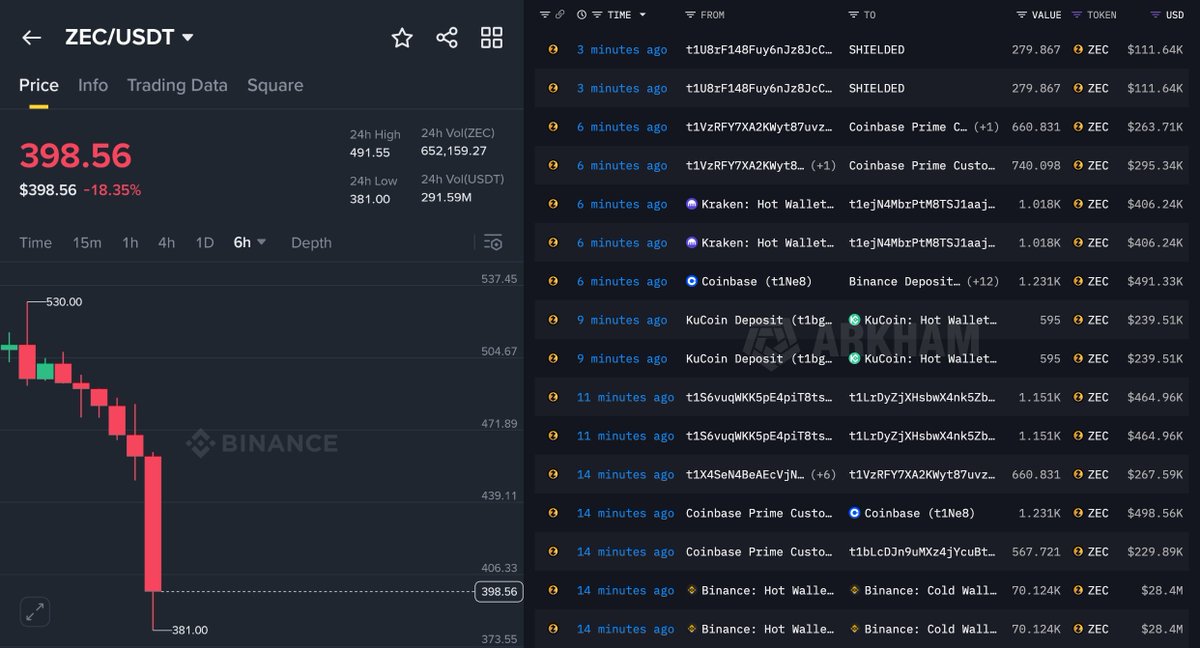Toggle the VALUE column filter
Image resolution: width=1200 pixels, height=648 pixels.
[1021, 14]
